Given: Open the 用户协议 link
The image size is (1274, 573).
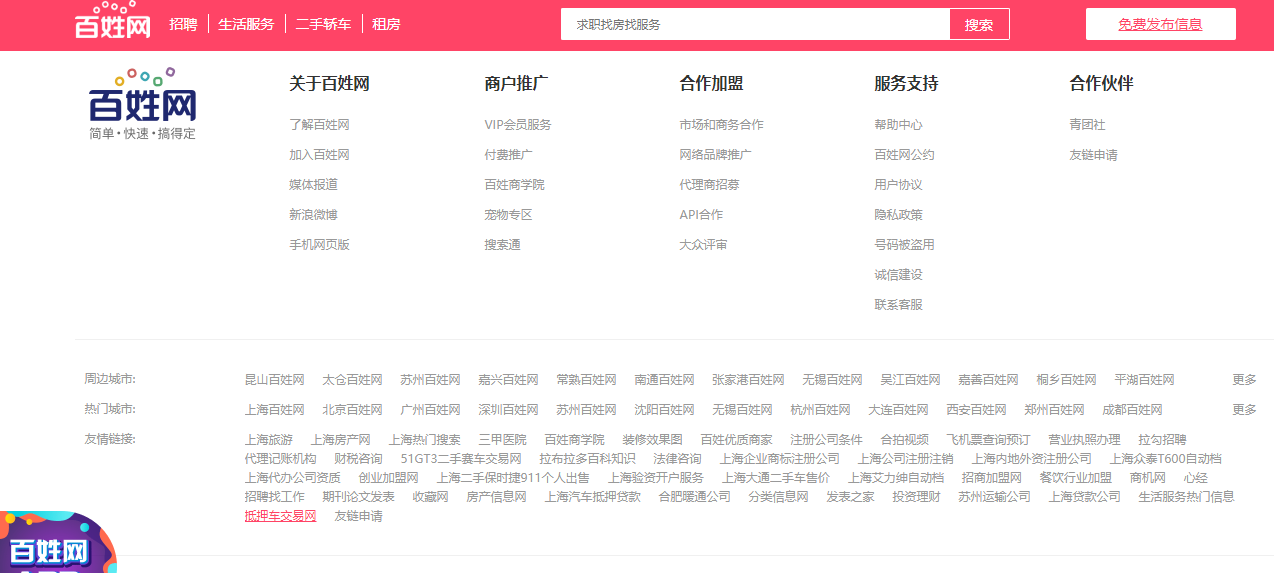Looking at the screenshot, I should pos(898,185).
